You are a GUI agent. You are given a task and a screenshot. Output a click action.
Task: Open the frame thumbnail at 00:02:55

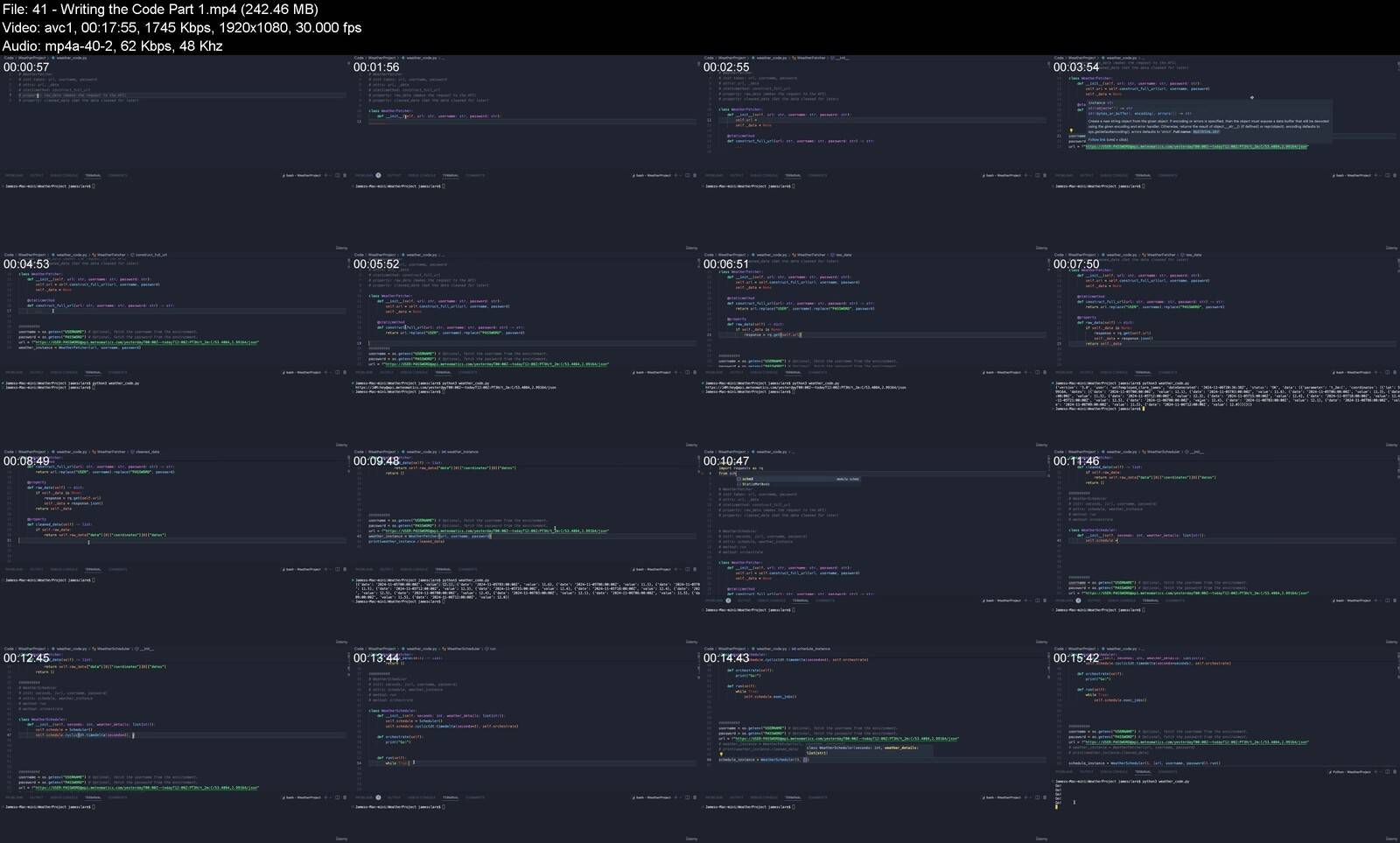coord(875,153)
